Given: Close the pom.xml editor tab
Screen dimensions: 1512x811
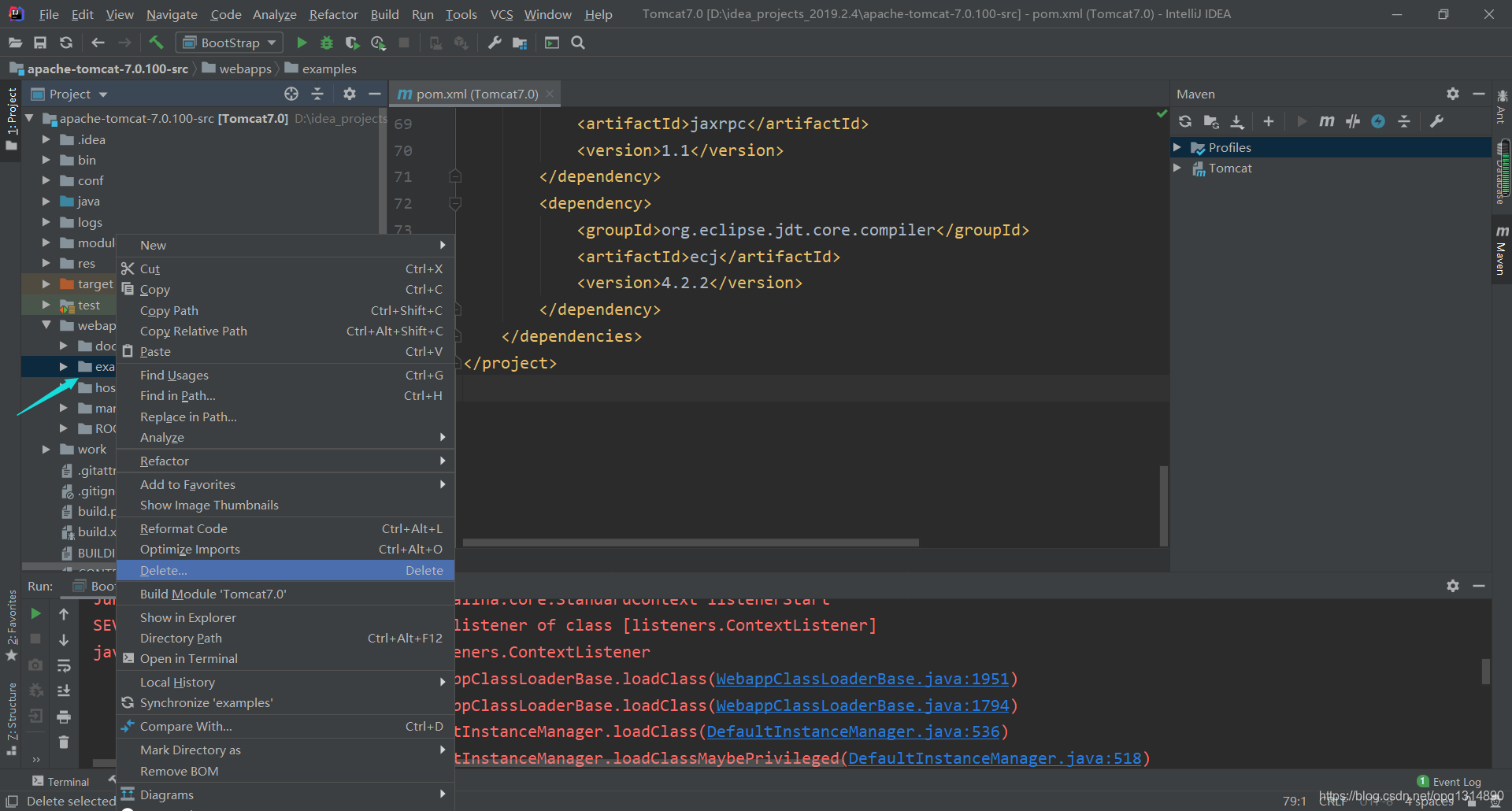Looking at the screenshot, I should click(x=550, y=94).
